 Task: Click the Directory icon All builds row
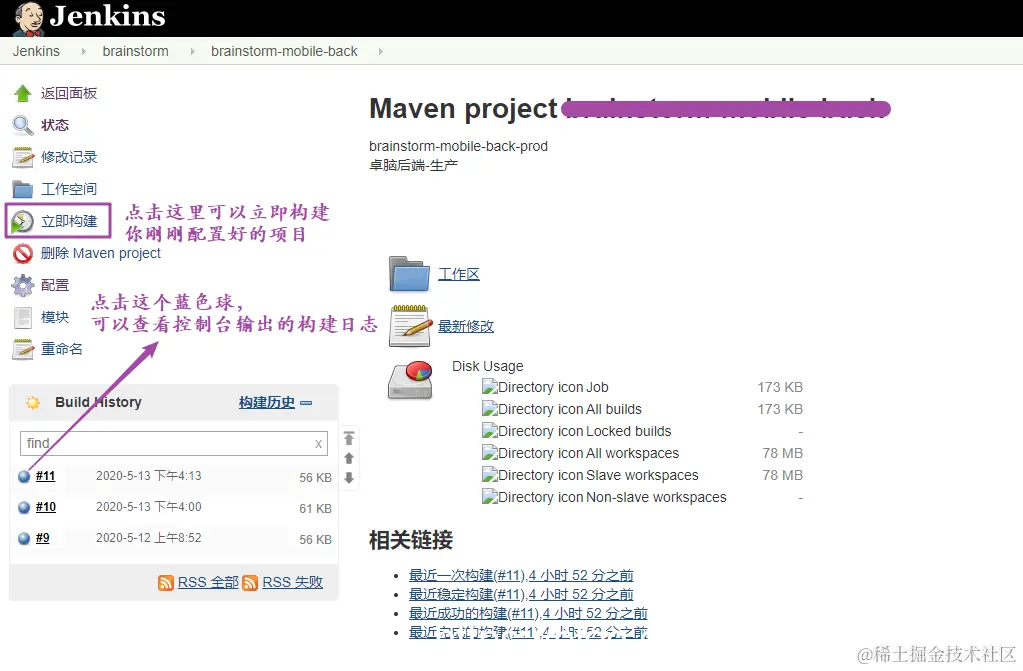643,409
